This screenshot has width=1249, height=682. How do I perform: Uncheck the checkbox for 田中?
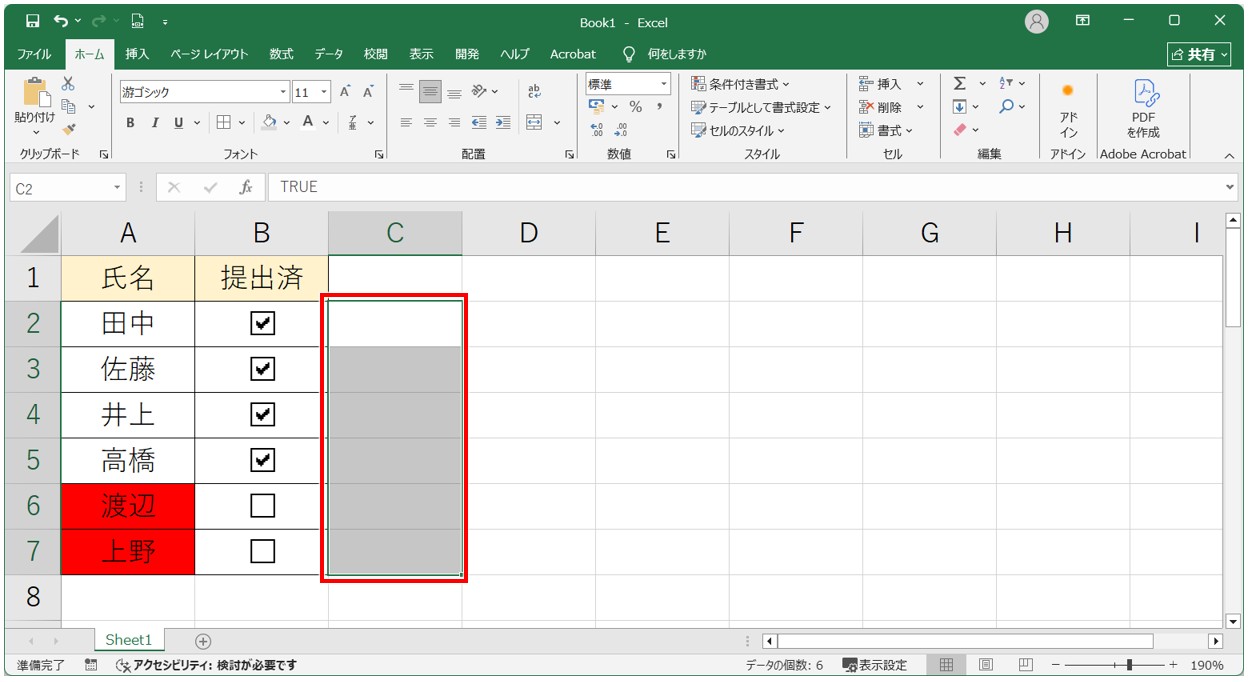(262, 323)
